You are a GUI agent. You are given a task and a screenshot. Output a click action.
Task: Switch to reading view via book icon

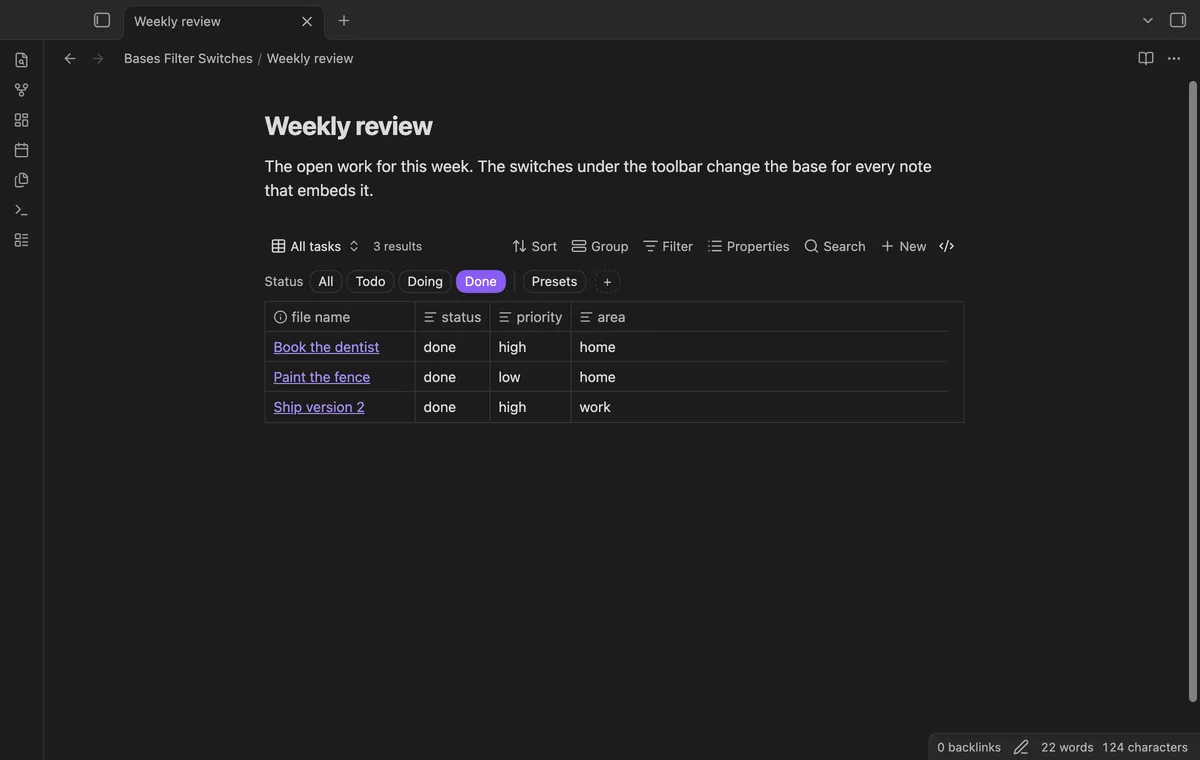[1146, 59]
